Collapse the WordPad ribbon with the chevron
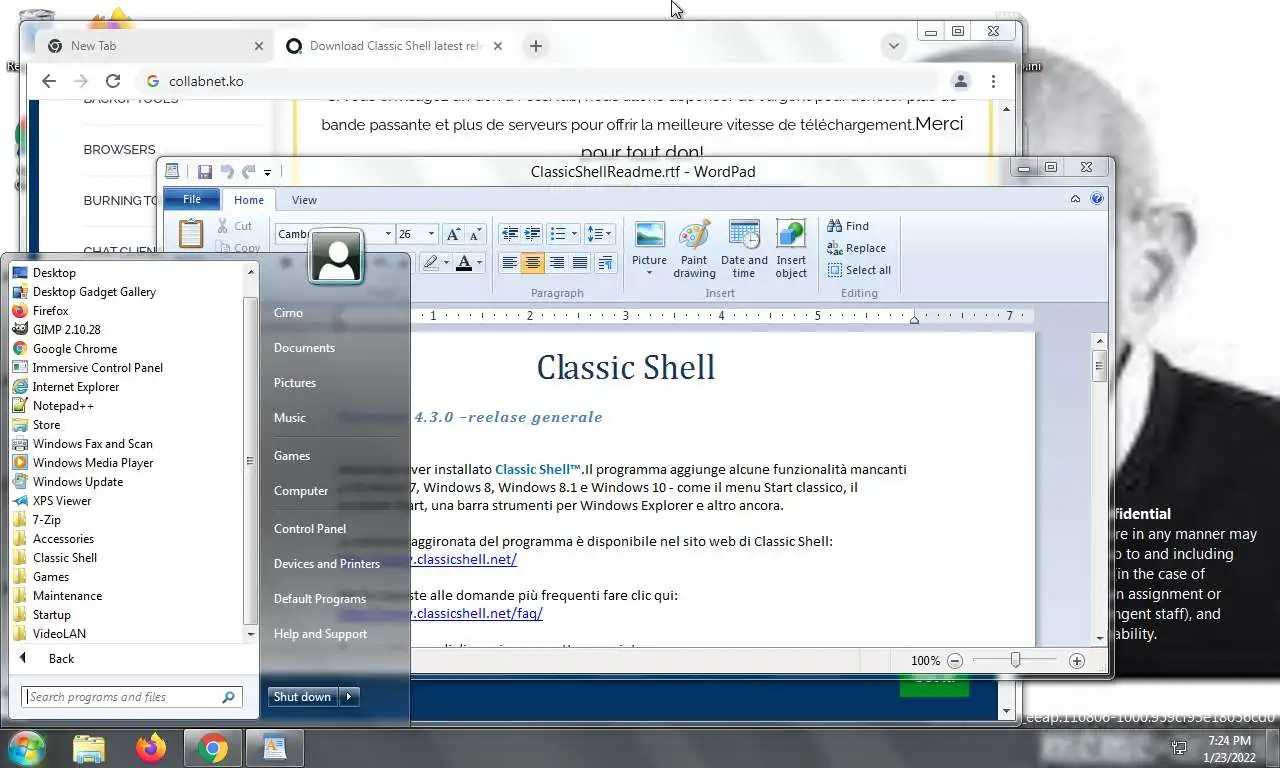This screenshot has width=1280, height=768. pos(1075,199)
